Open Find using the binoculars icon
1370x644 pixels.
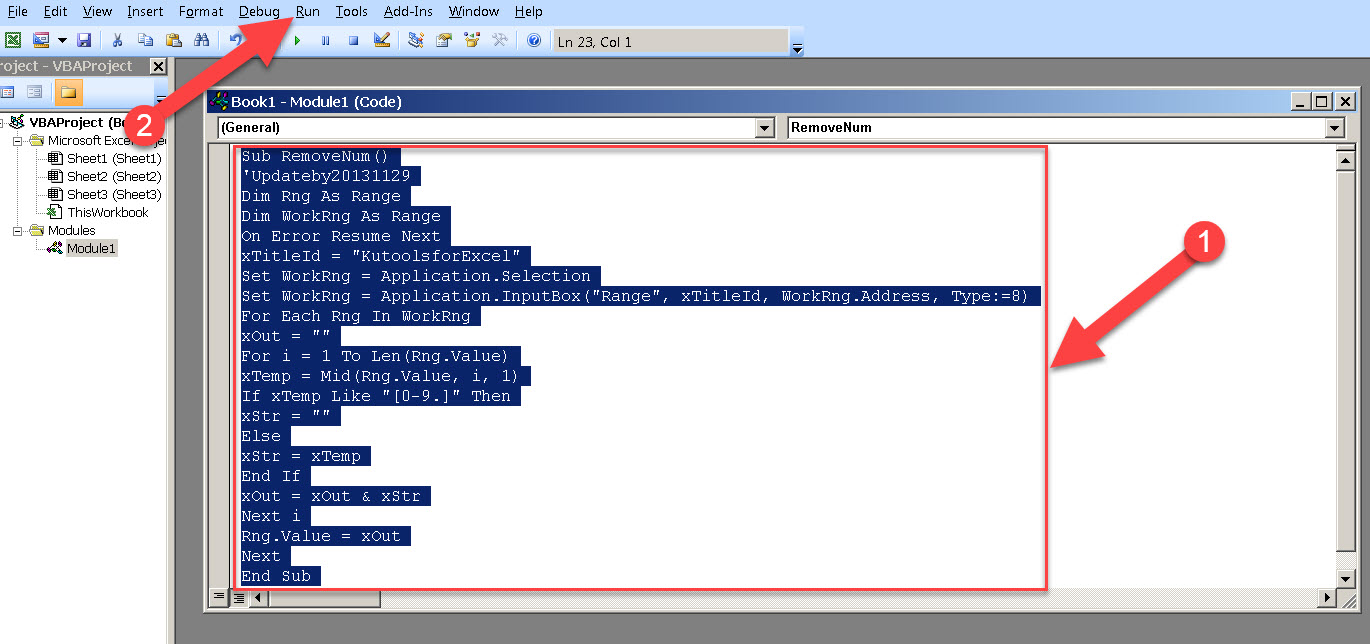[x=203, y=40]
